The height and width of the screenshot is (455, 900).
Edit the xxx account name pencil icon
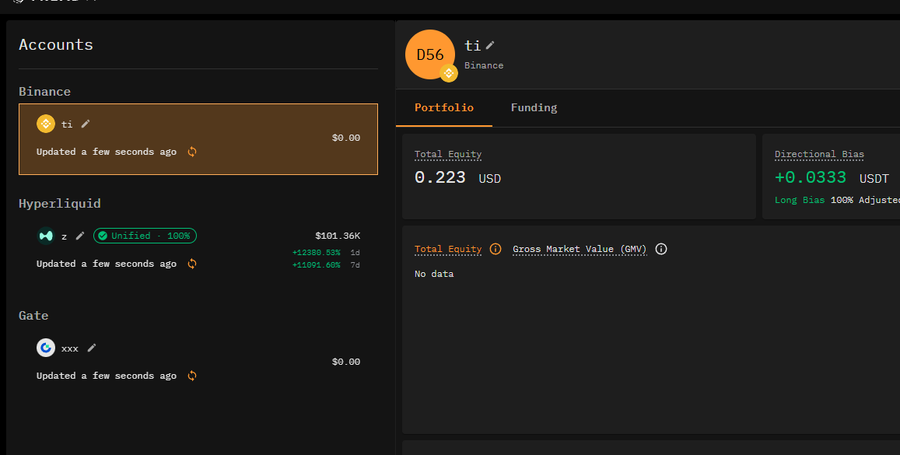[92, 348]
